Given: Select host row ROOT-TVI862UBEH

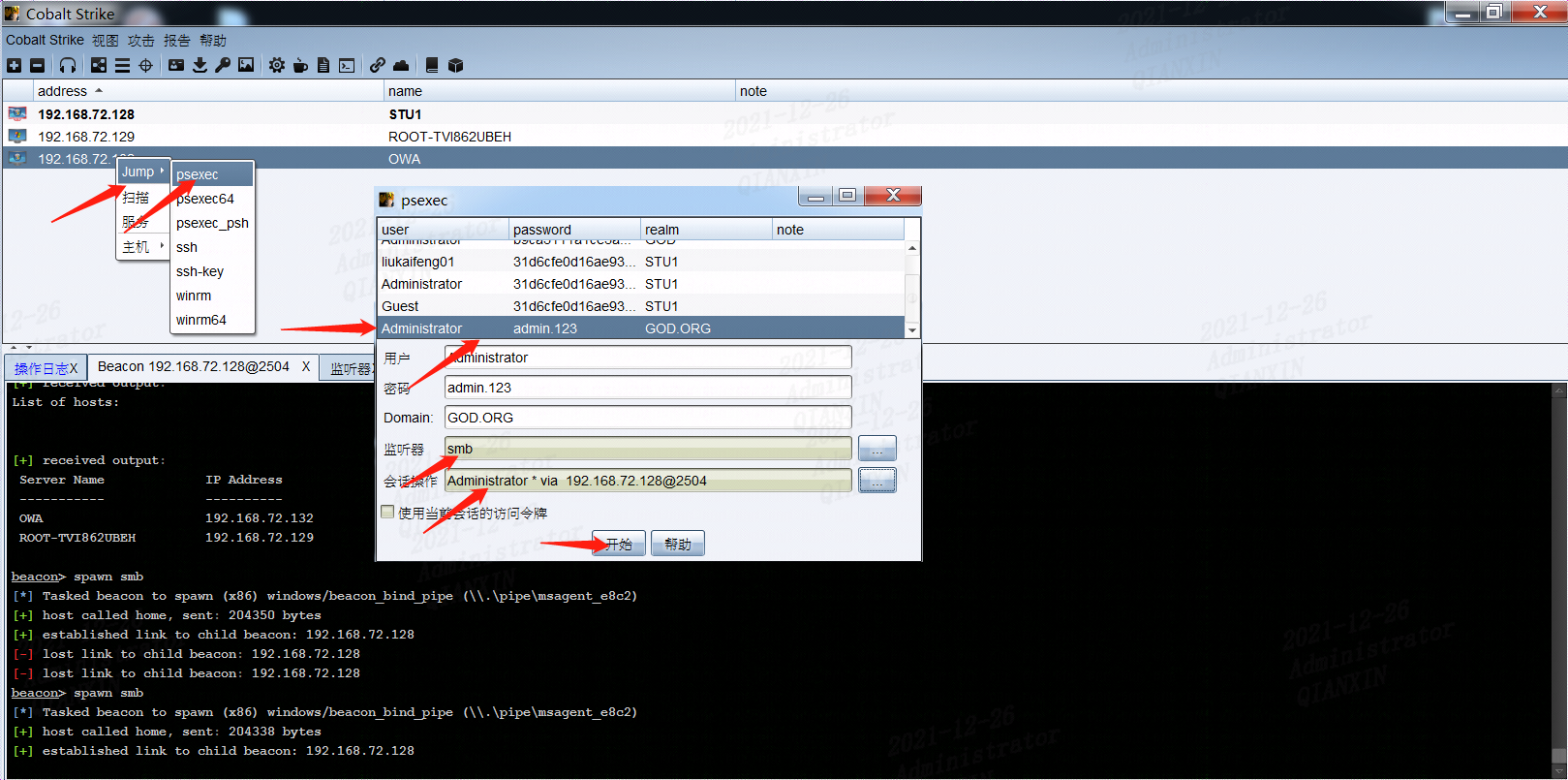Looking at the screenshot, I should coord(784,137).
